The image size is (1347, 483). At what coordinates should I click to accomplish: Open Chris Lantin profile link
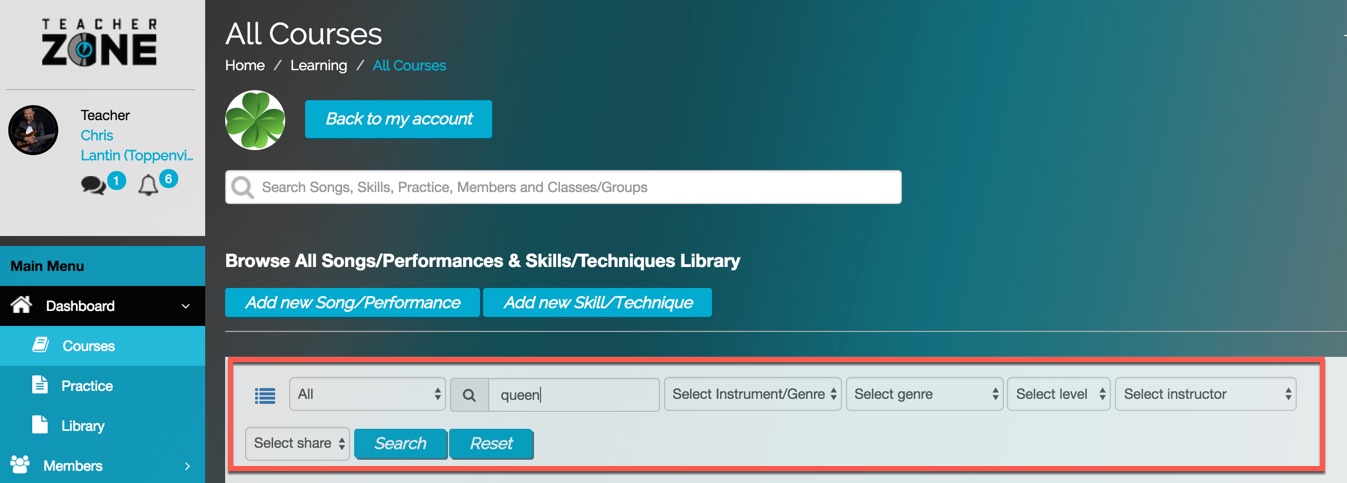click(136, 145)
